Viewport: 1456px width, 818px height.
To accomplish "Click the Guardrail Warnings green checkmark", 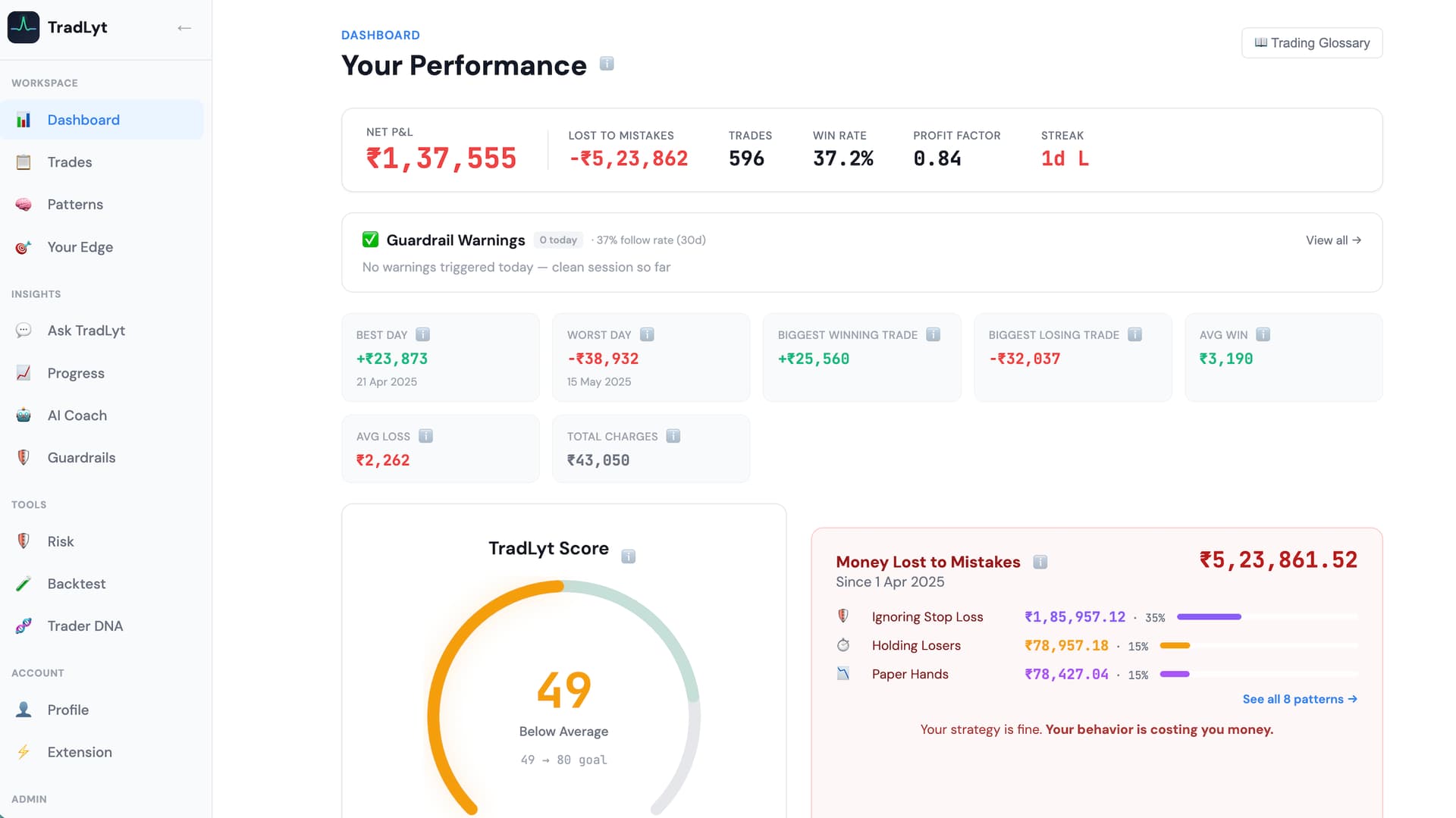I will pyautogui.click(x=370, y=240).
